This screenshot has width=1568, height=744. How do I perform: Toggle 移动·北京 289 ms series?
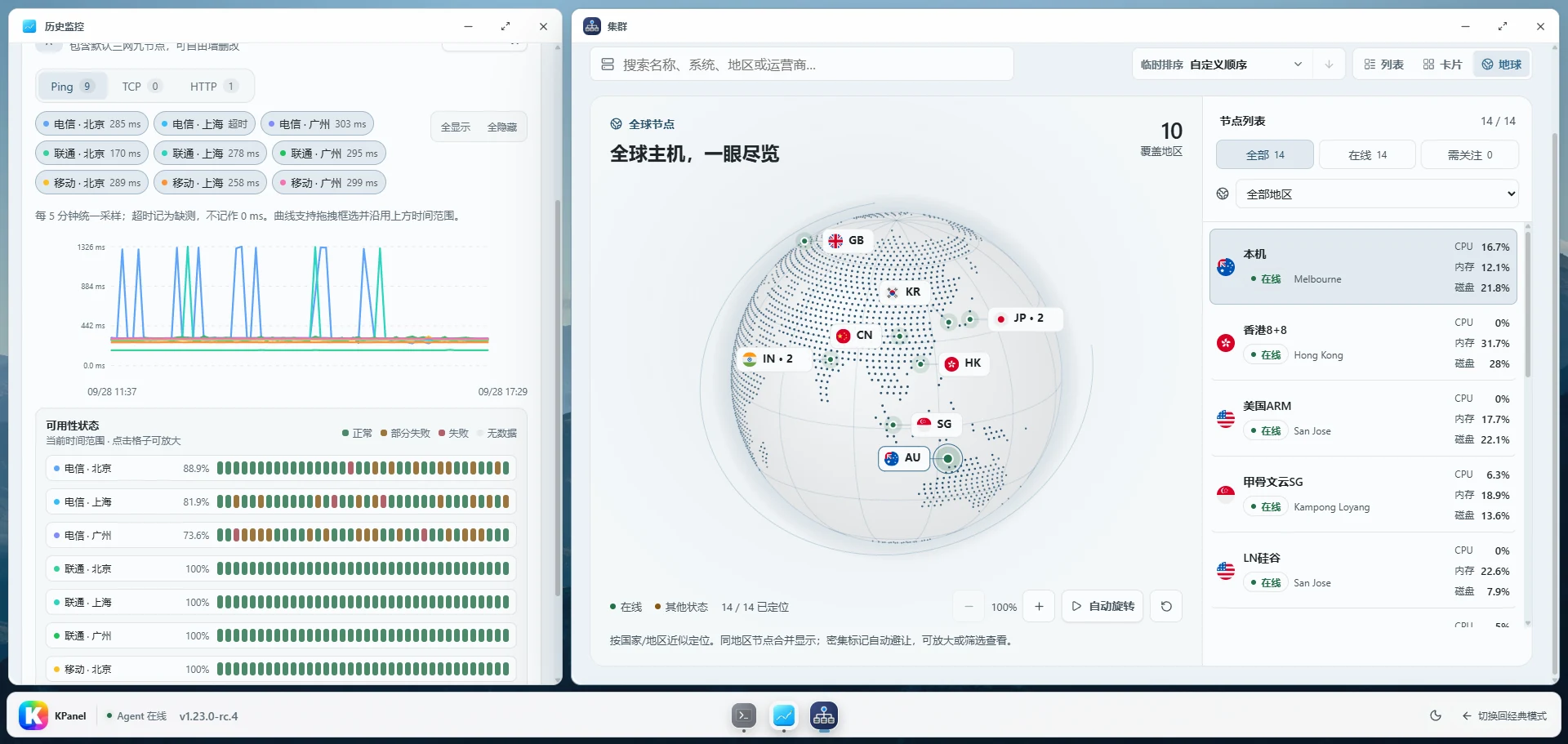tap(91, 183)
